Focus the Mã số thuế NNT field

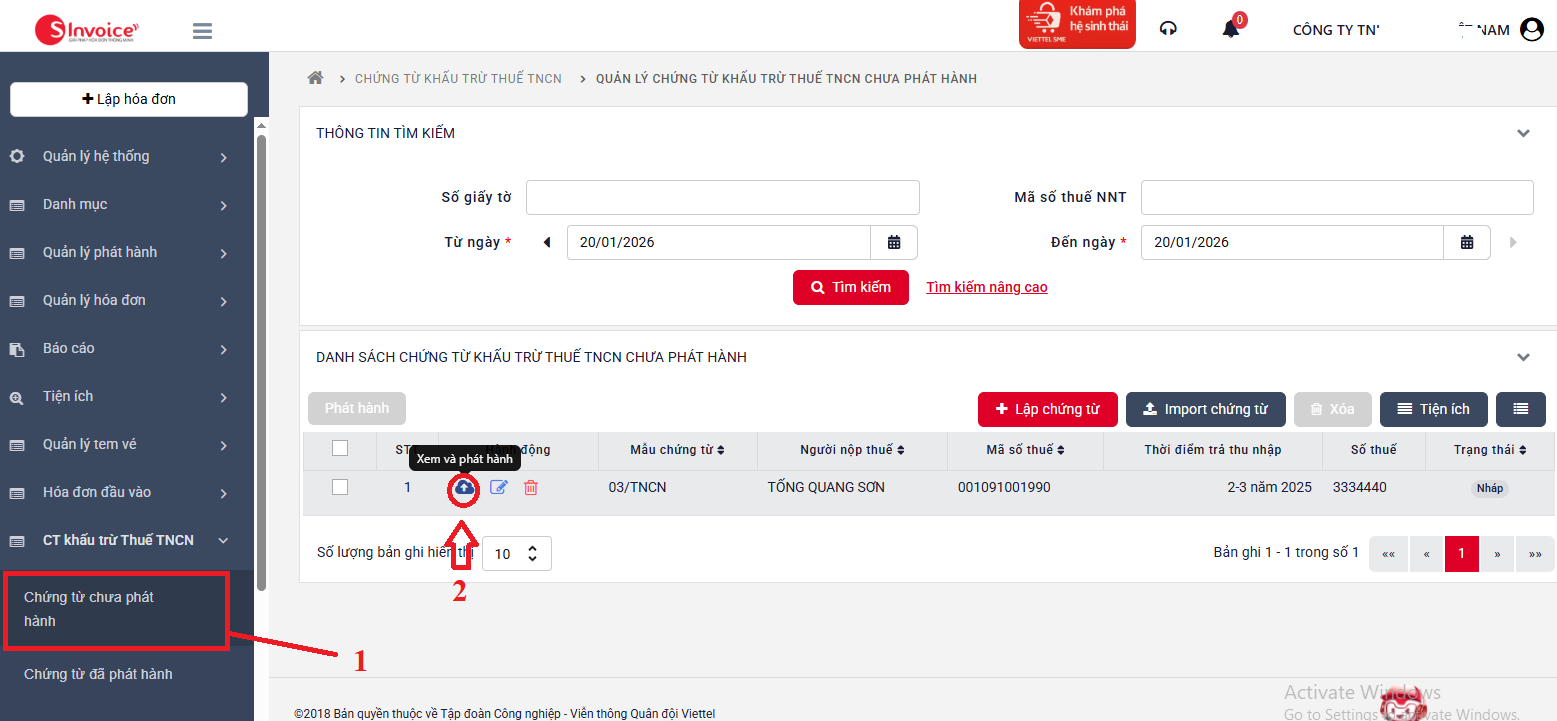1337,197
